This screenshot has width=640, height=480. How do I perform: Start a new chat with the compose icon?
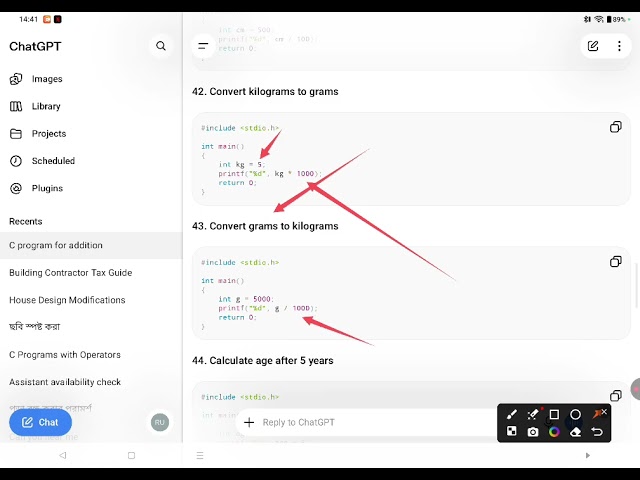pos(593,46)
